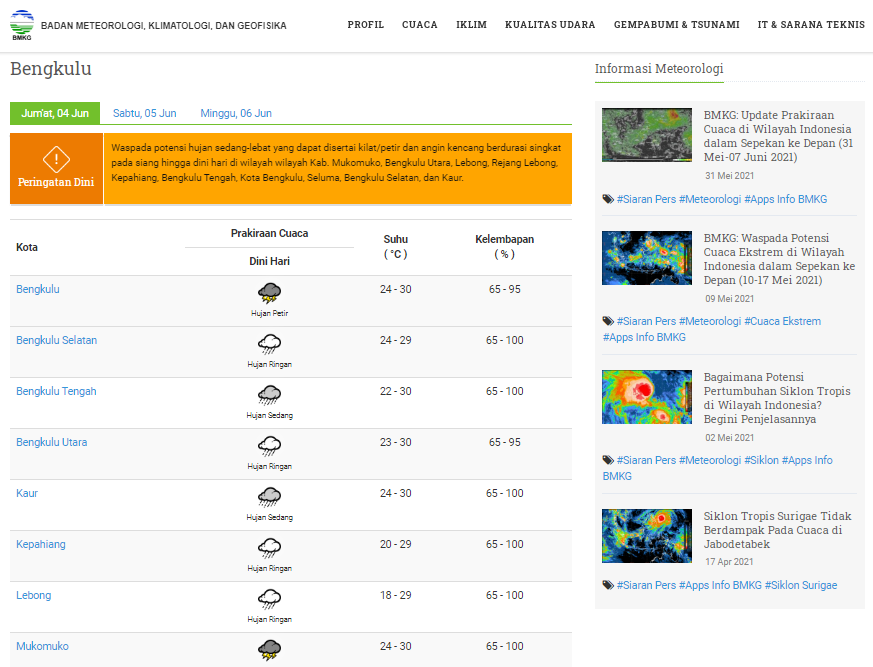Click the #Siklon Surigae tag
The height and width of the screenshot is (667, 873).
801,585
